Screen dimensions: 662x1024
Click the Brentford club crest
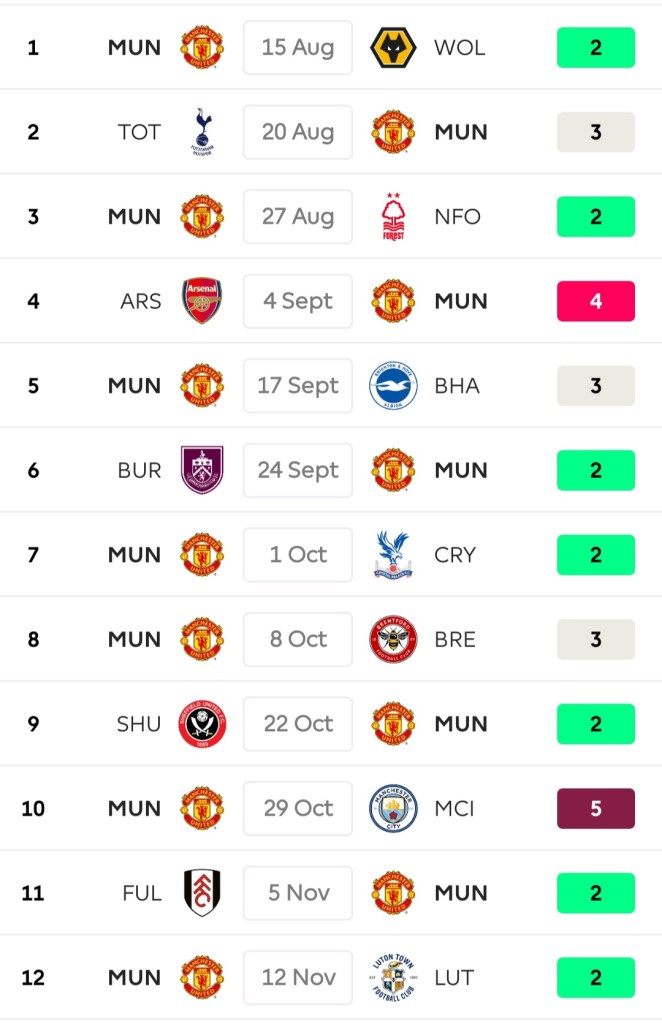tap(393, 639)
